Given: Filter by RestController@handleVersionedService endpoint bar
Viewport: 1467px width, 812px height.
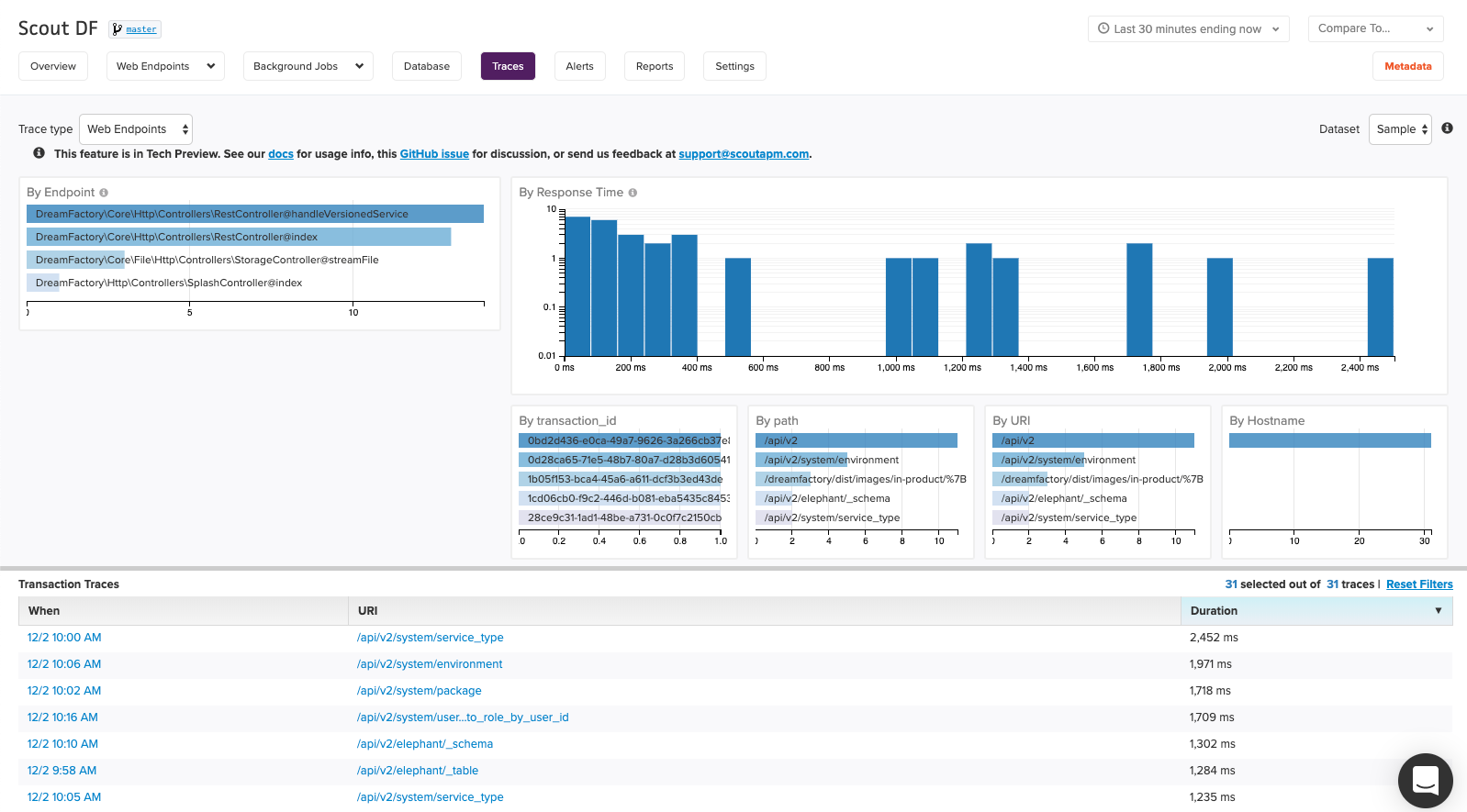Looking at the screenshot, I should click(x=255, y=214).
